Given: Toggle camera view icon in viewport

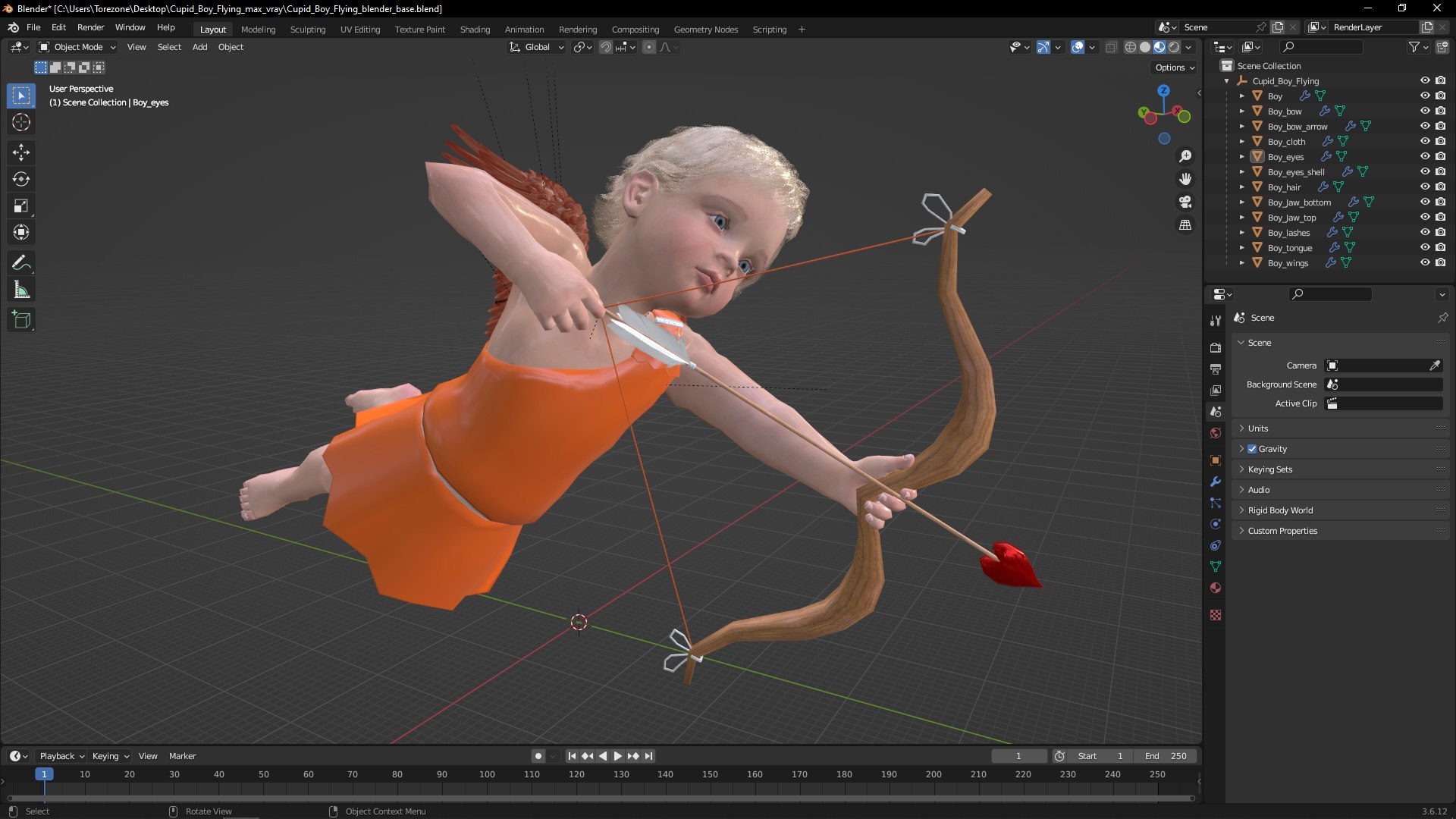Looking at the screenshot, I should point(1185,202).
